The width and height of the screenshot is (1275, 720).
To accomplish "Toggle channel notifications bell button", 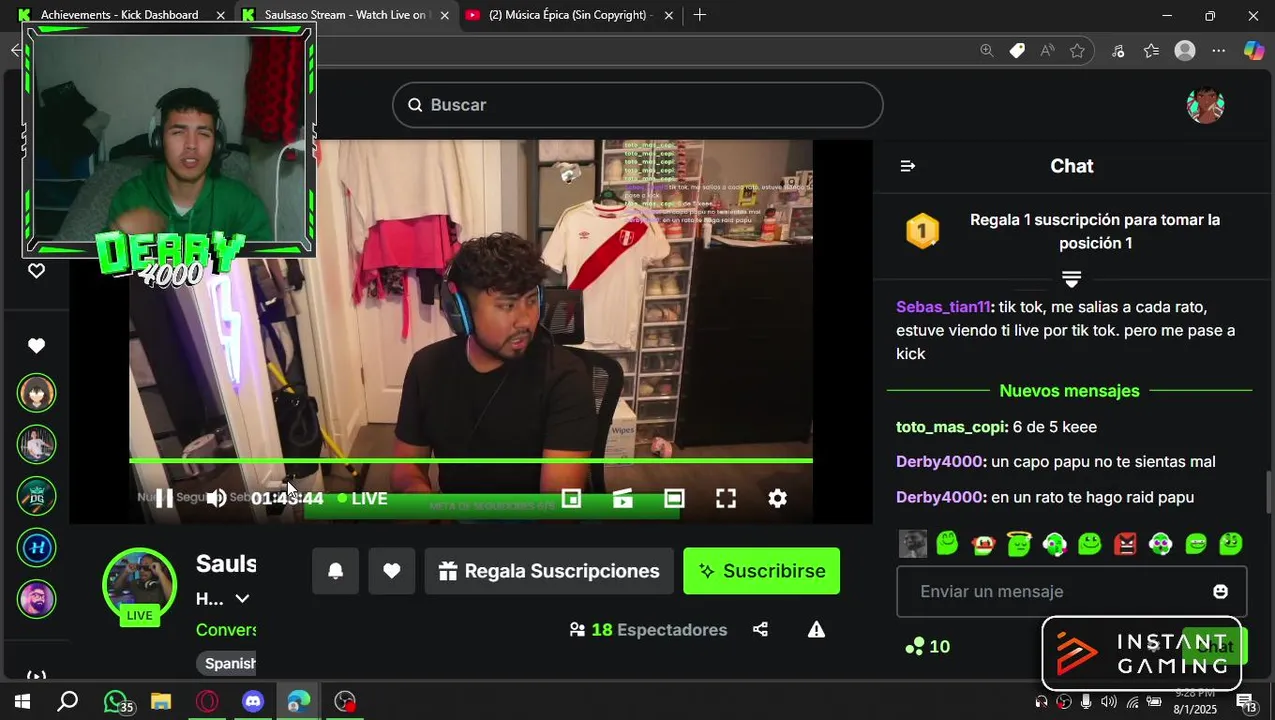I will tap(336, 571).
